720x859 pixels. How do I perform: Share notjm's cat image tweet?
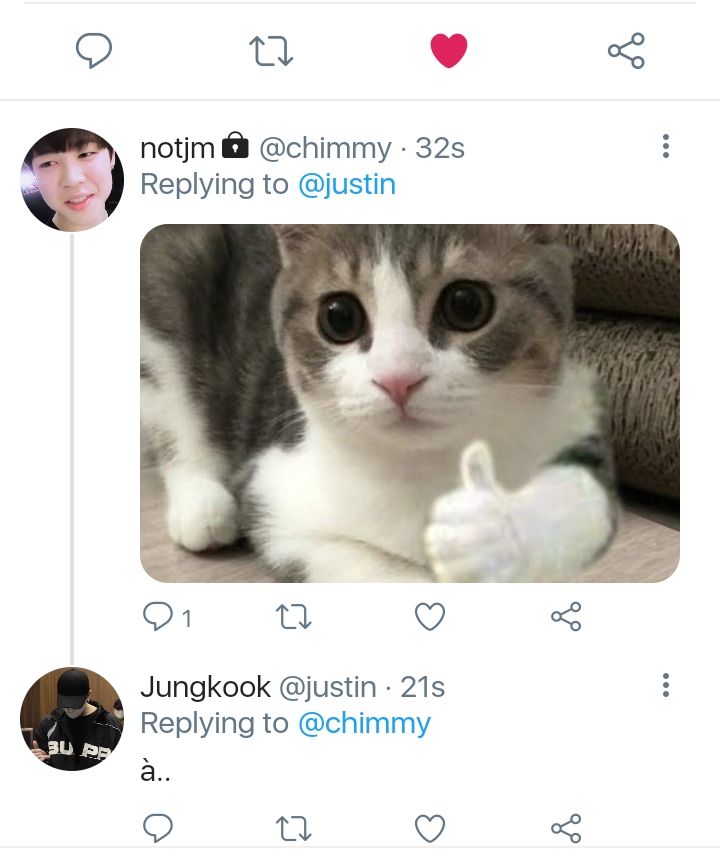[566, 617]
